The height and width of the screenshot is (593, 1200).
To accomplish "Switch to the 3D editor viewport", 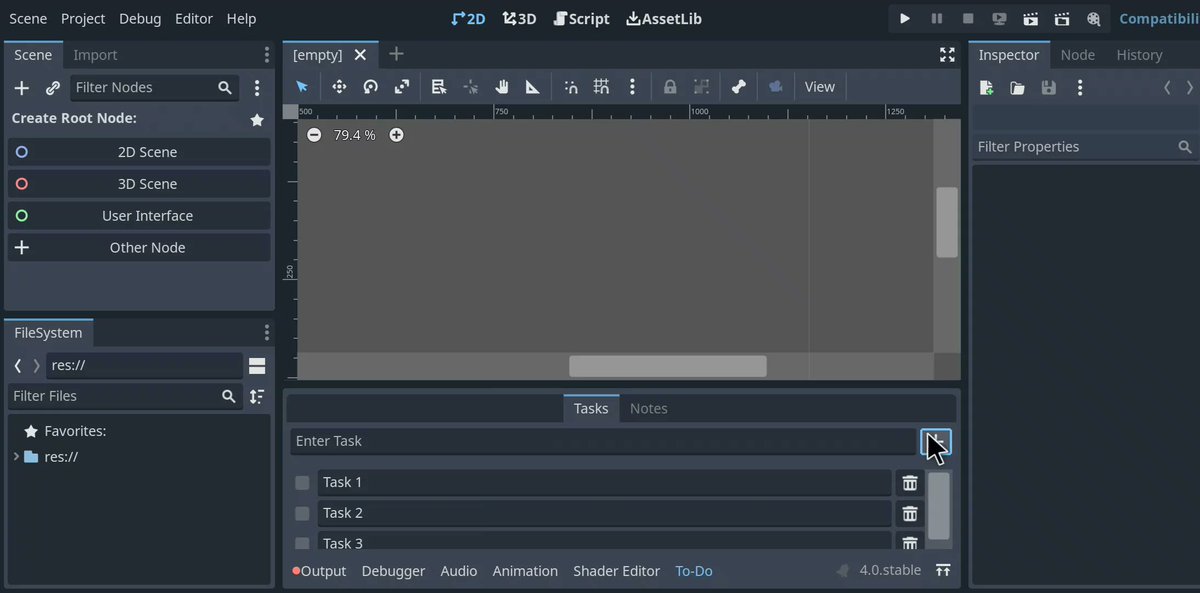I will pos(519,18).
